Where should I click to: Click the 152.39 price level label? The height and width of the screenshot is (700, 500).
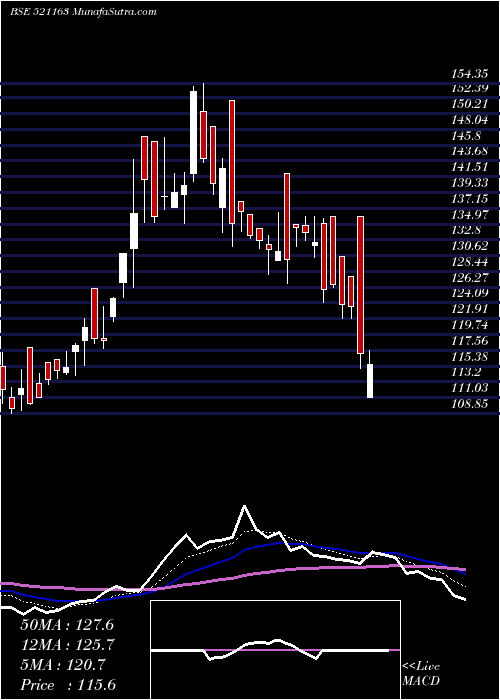[468, 88]
